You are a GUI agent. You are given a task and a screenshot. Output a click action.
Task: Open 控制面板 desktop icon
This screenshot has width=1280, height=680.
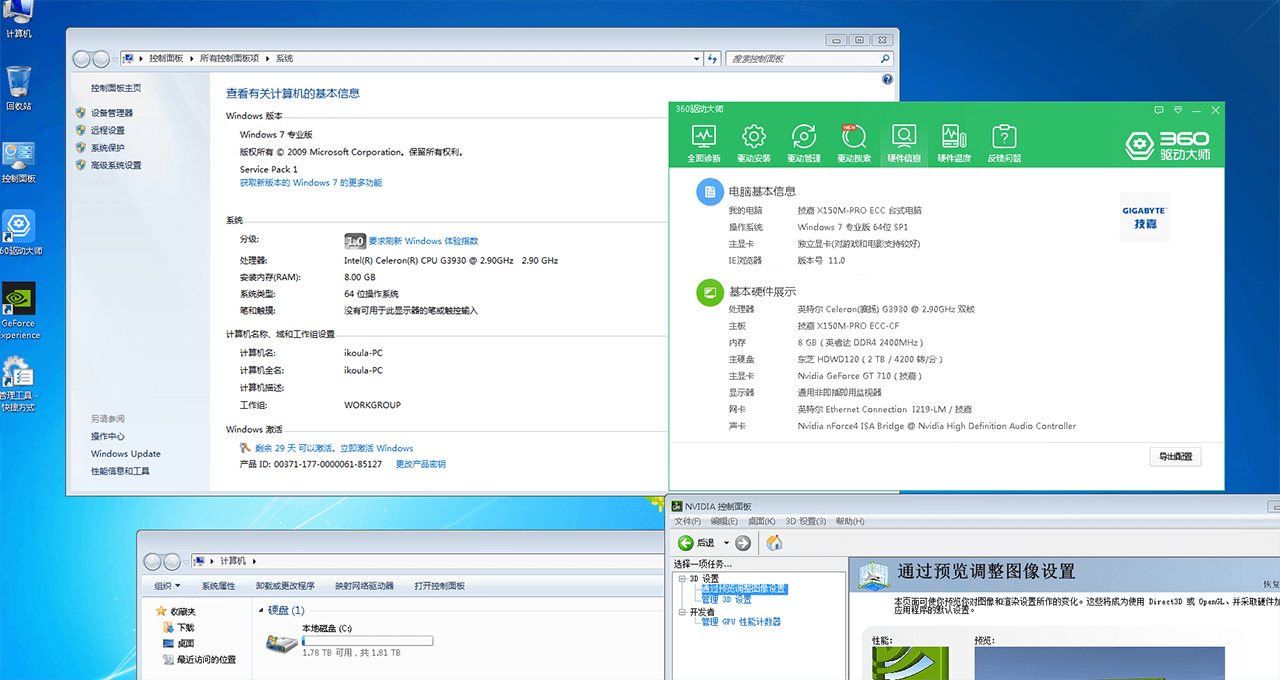(18, 162)
